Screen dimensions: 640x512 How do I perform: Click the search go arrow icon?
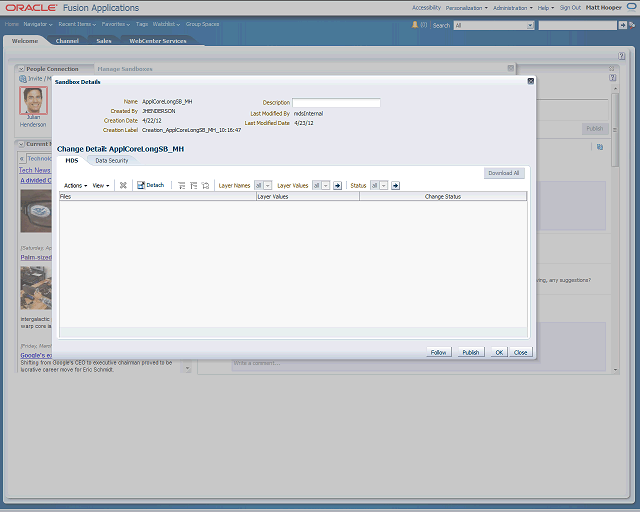click(622, 25)
